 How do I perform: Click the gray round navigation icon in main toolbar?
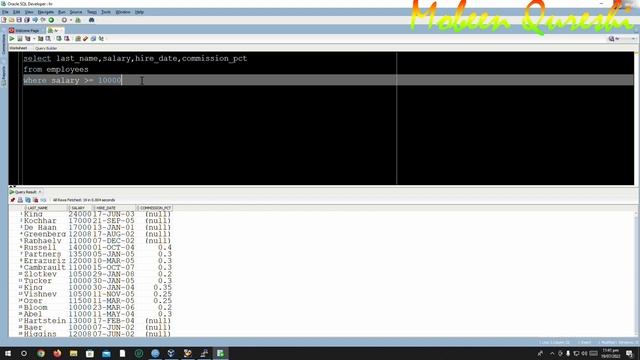point(64,20)
